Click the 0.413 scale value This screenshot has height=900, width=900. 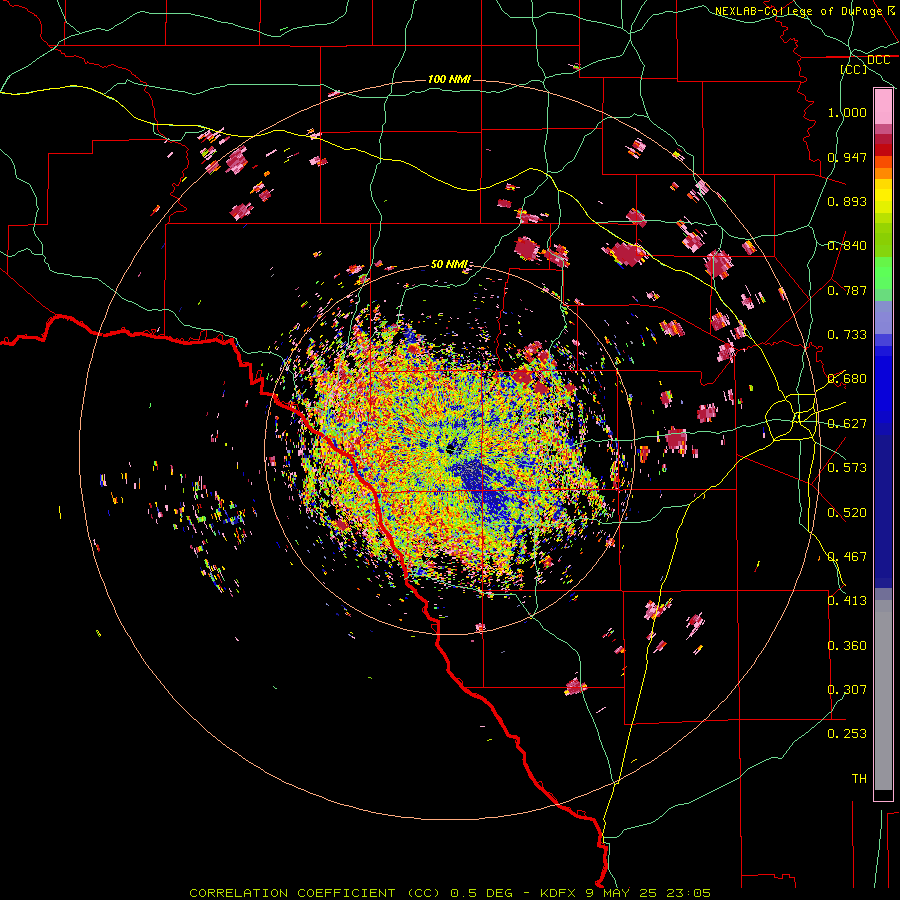[847, 601]
